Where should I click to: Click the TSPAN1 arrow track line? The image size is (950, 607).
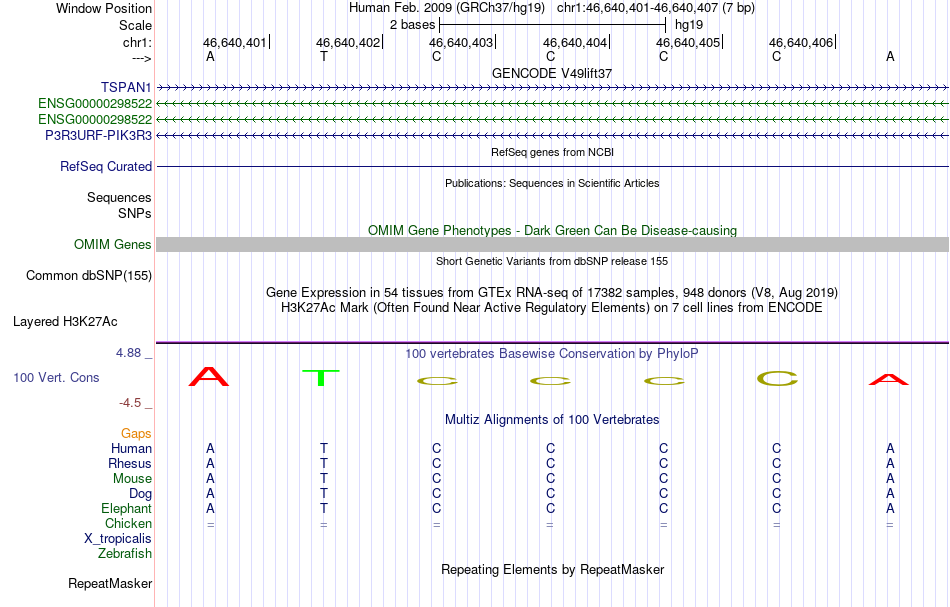click(x=552, y=88)
